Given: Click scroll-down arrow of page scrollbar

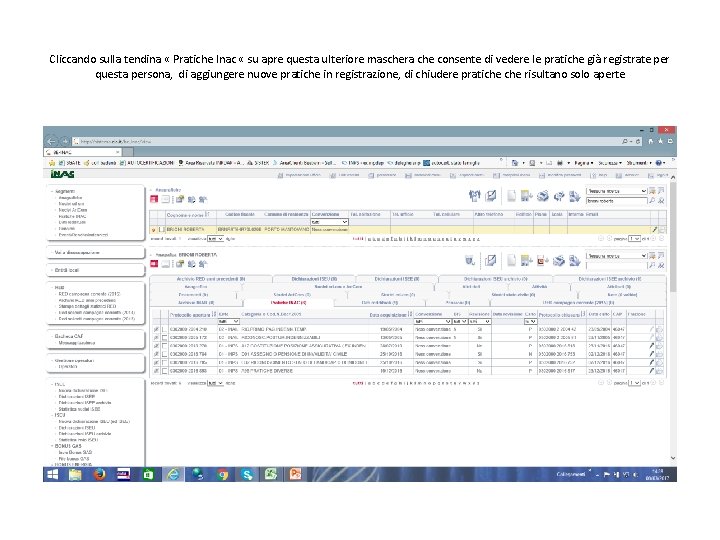Looking at the screenshot, I should [673, 458].
